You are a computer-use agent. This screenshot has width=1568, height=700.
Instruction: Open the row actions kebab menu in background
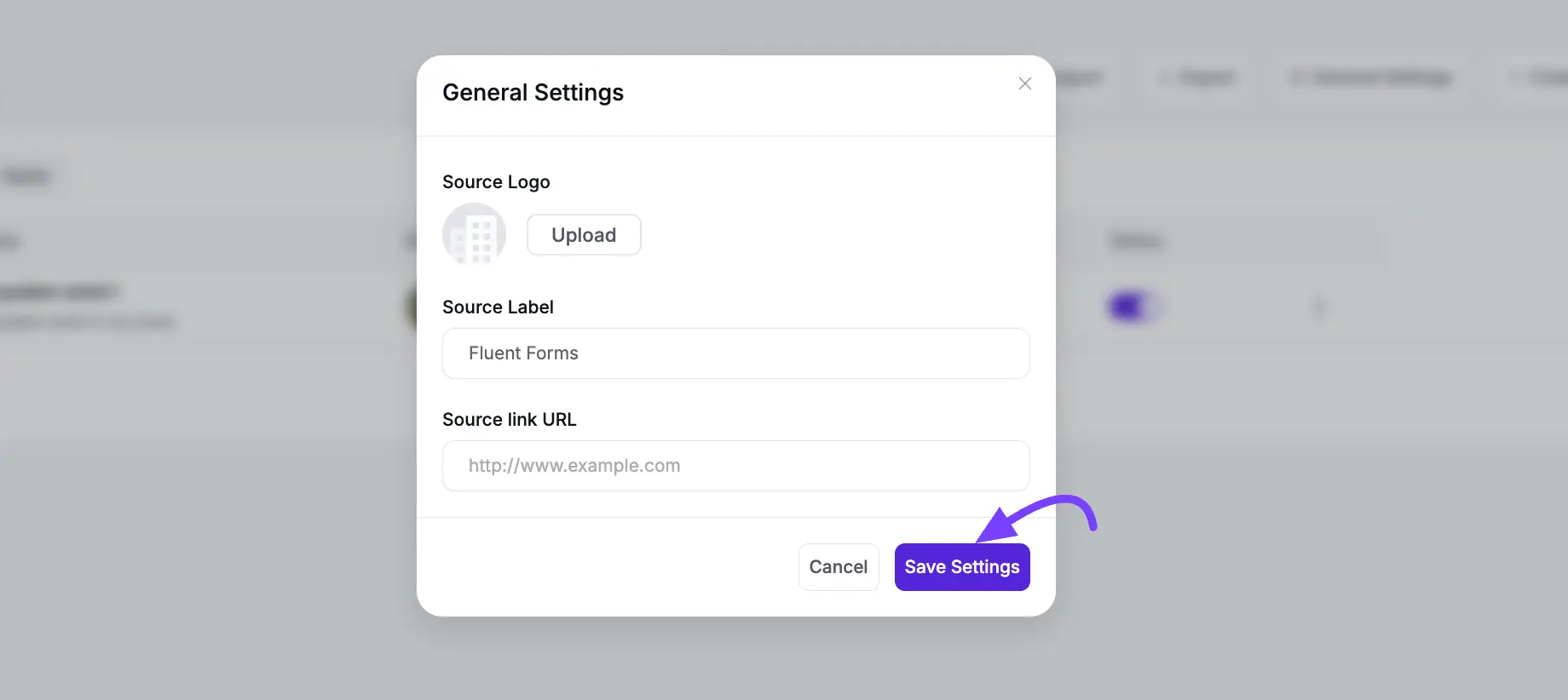(x=1318, y=307)
